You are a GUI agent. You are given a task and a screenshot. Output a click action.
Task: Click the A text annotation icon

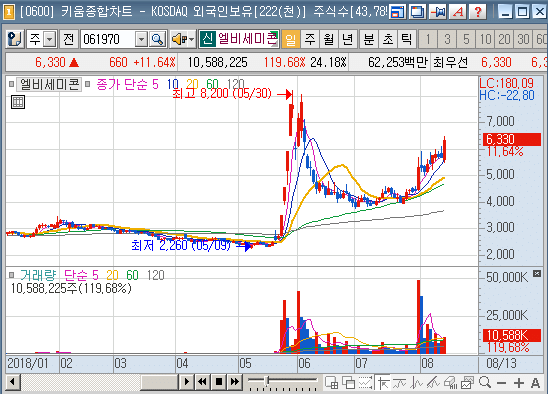pyautogui.click(x=535, y=383)
